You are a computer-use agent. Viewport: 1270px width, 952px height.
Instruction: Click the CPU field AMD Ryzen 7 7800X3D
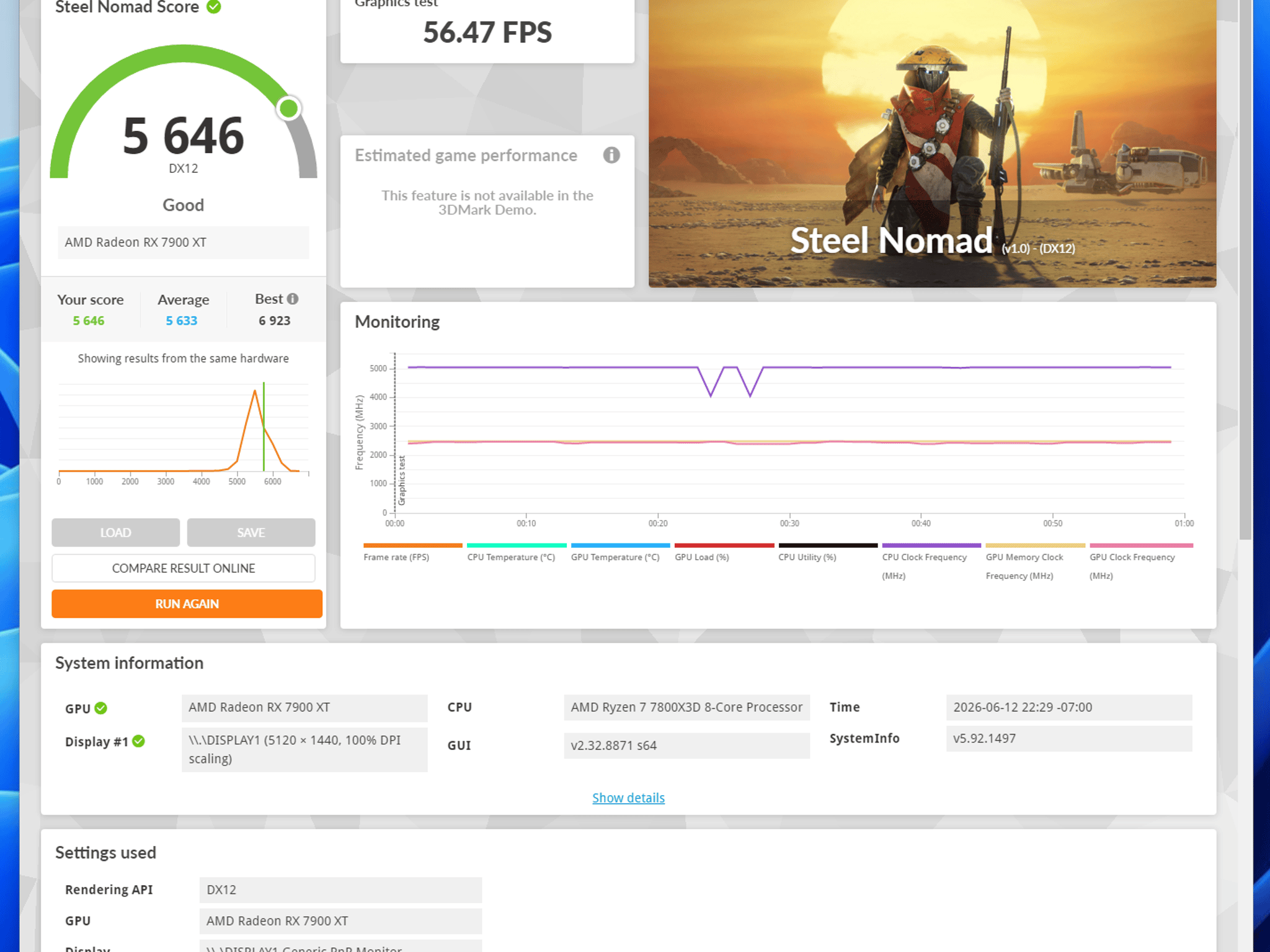pos(686,707)
